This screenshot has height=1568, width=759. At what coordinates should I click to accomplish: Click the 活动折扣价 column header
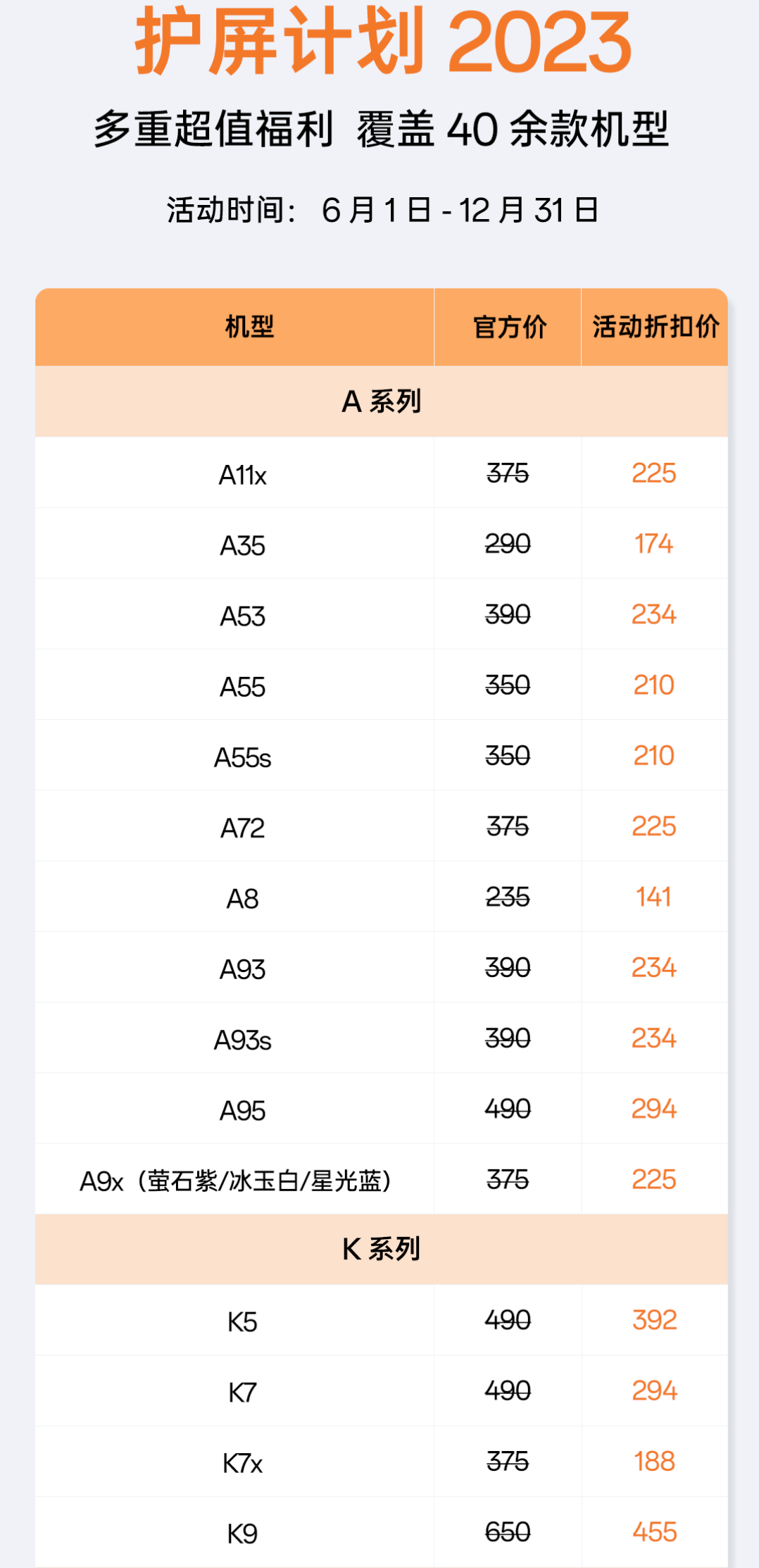[x=655, y=327]
